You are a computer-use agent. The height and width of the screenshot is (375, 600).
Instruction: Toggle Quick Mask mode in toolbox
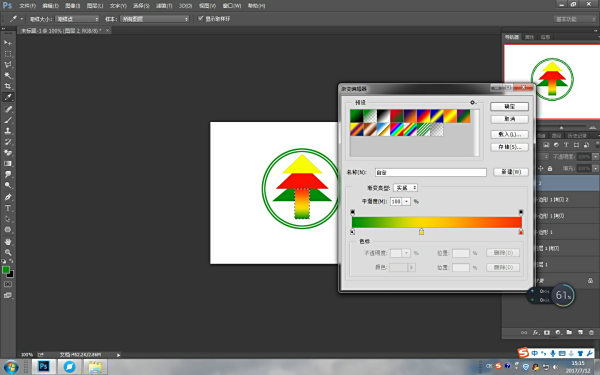pos(8,284)
